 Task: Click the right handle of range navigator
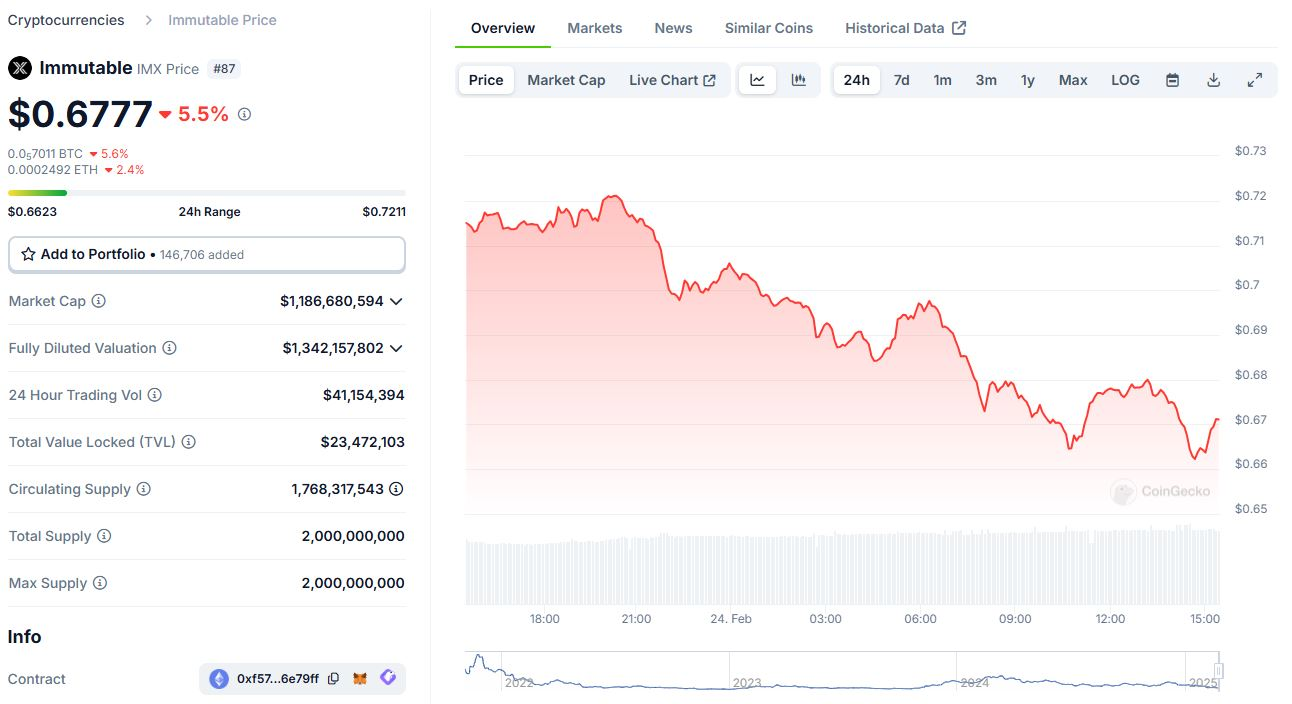tap(1219, 671)
